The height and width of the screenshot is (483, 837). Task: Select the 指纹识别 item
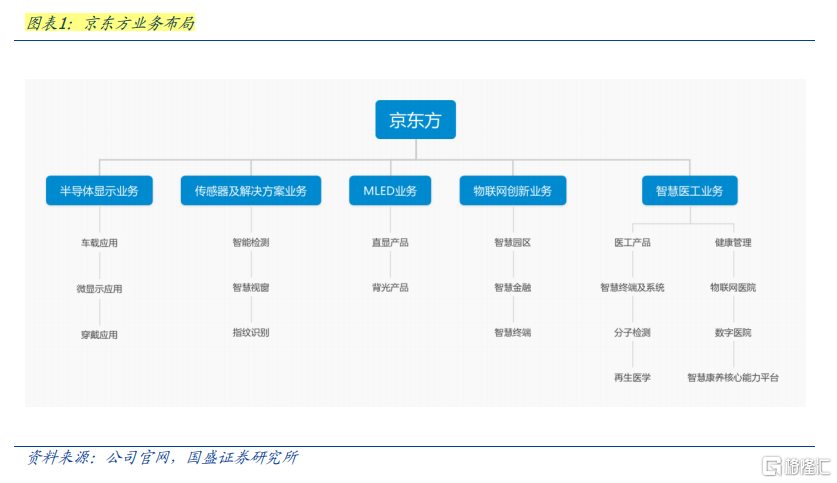coord(251,332)
